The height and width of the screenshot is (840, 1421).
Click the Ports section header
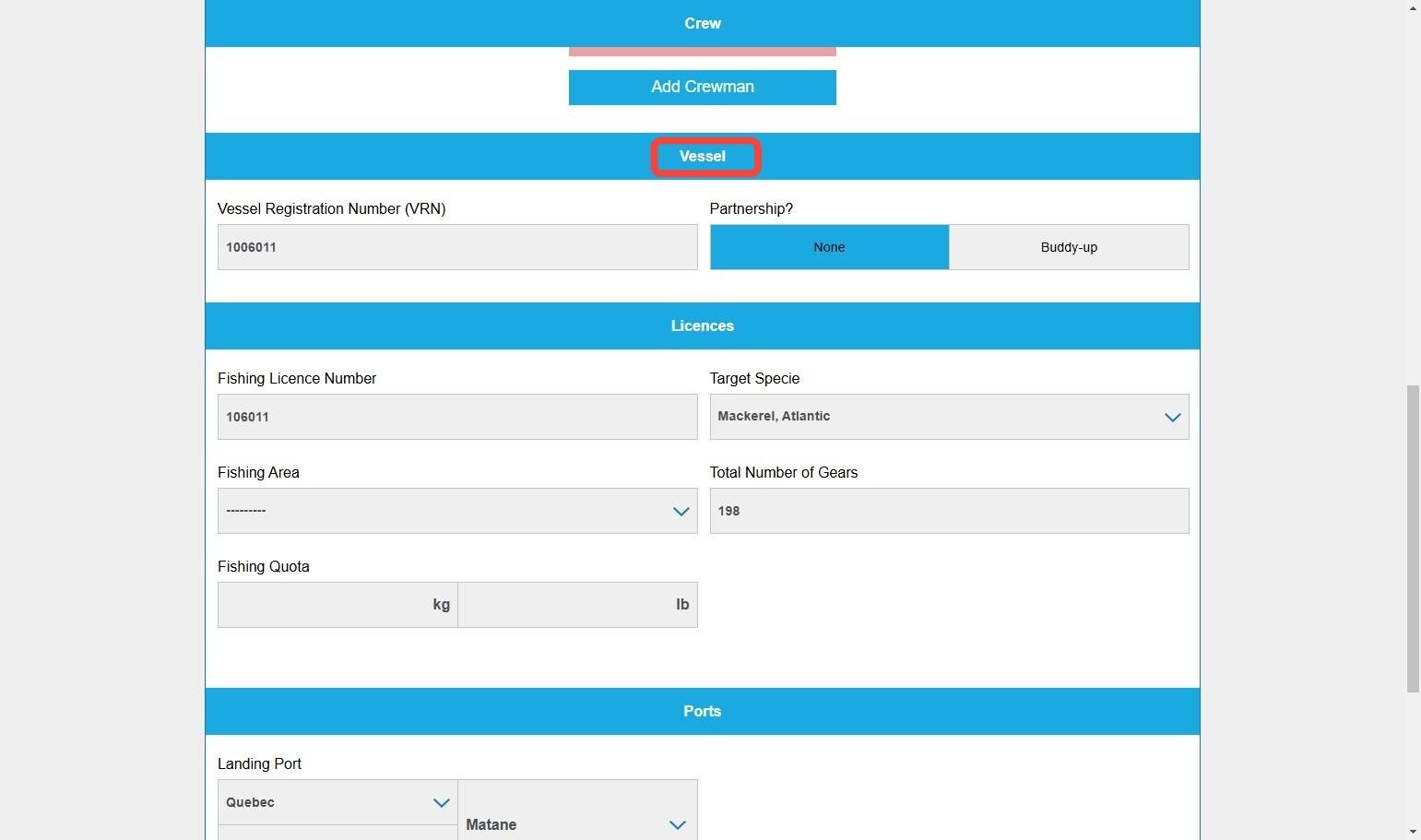click(x=702, y=712)
